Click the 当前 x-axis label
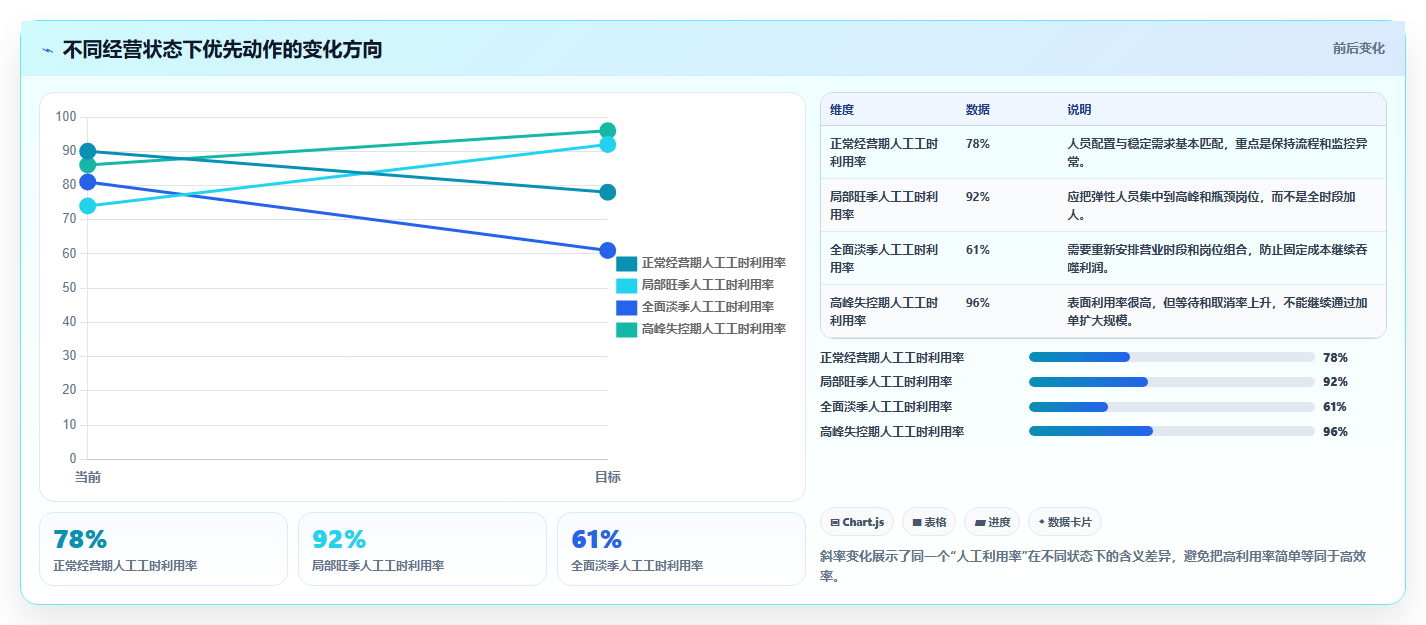Image resolution: width=1426 pixels, height=625 pixels. click(x=88, y=477)
